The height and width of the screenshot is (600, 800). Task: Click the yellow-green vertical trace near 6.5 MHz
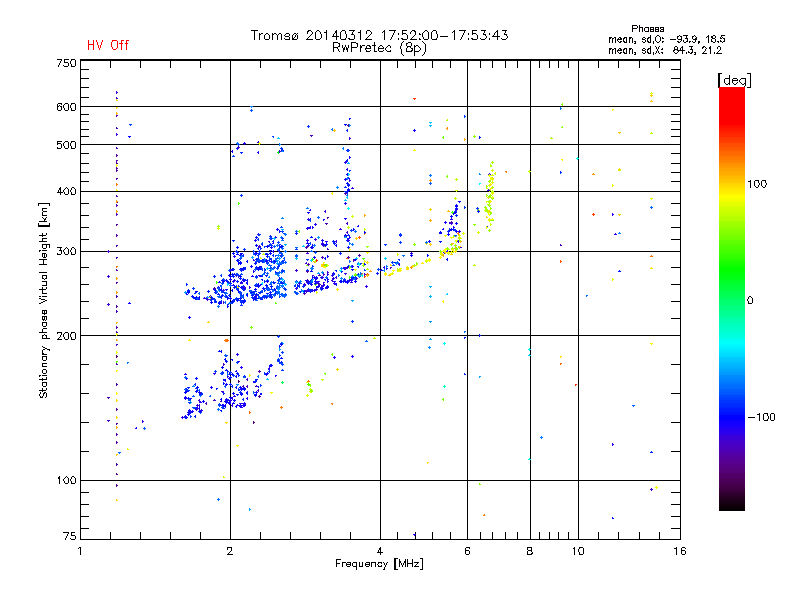[490, 196]
